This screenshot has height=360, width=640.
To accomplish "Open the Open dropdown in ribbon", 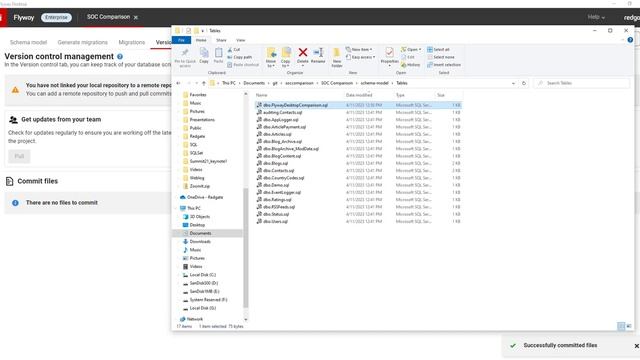I will [411, 49].
